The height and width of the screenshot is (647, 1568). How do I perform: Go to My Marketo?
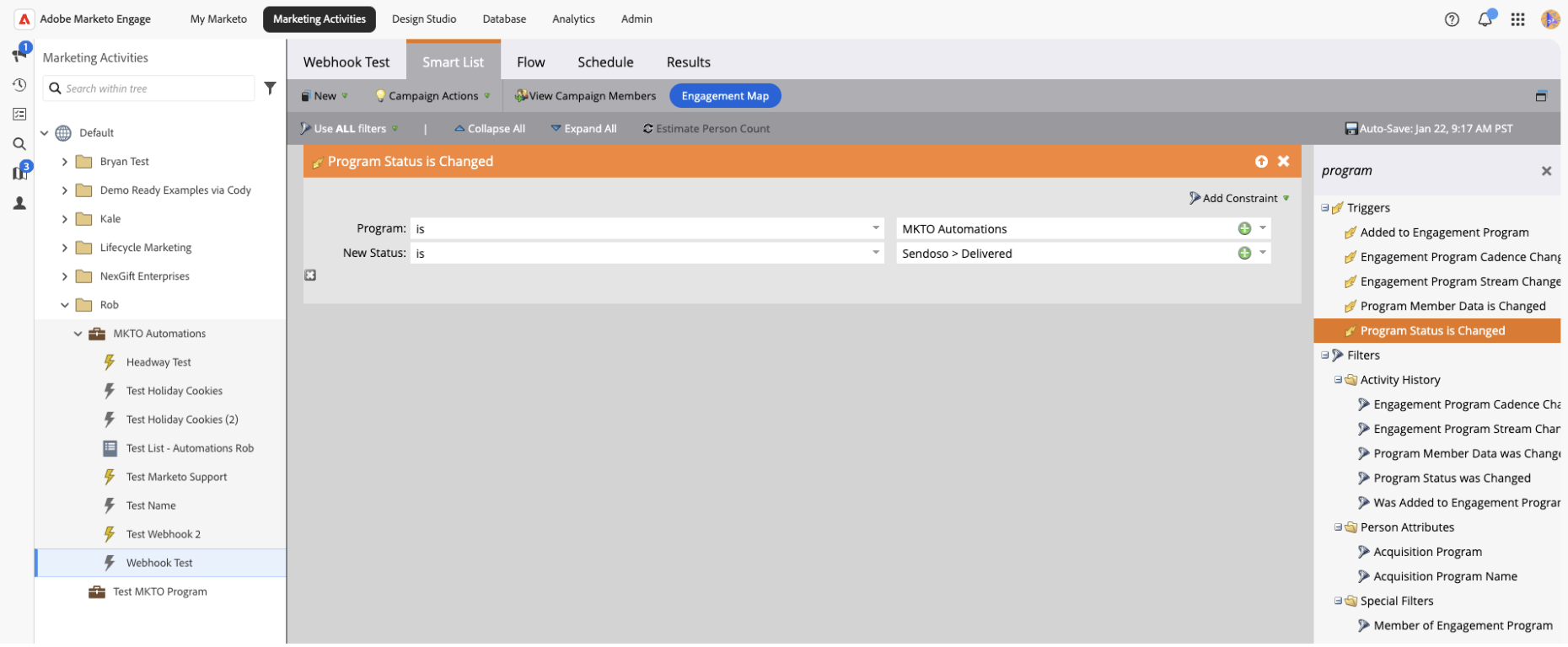218,19
